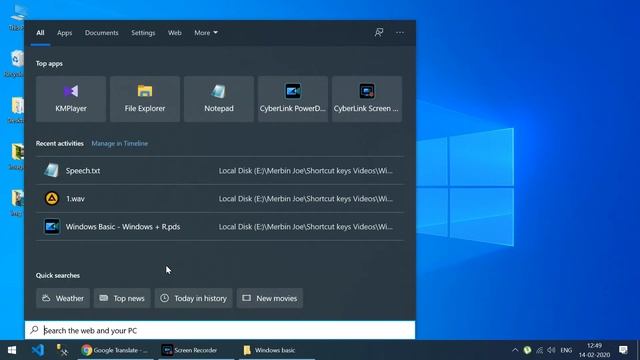Expand the More dropdown
This screenshot has width=640, height=360.
206,33
